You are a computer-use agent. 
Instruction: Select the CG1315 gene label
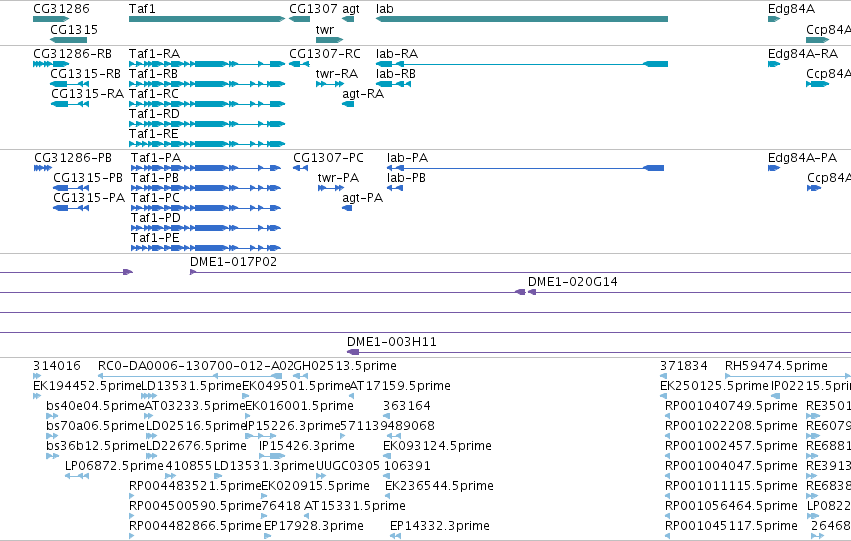point(74,29)
